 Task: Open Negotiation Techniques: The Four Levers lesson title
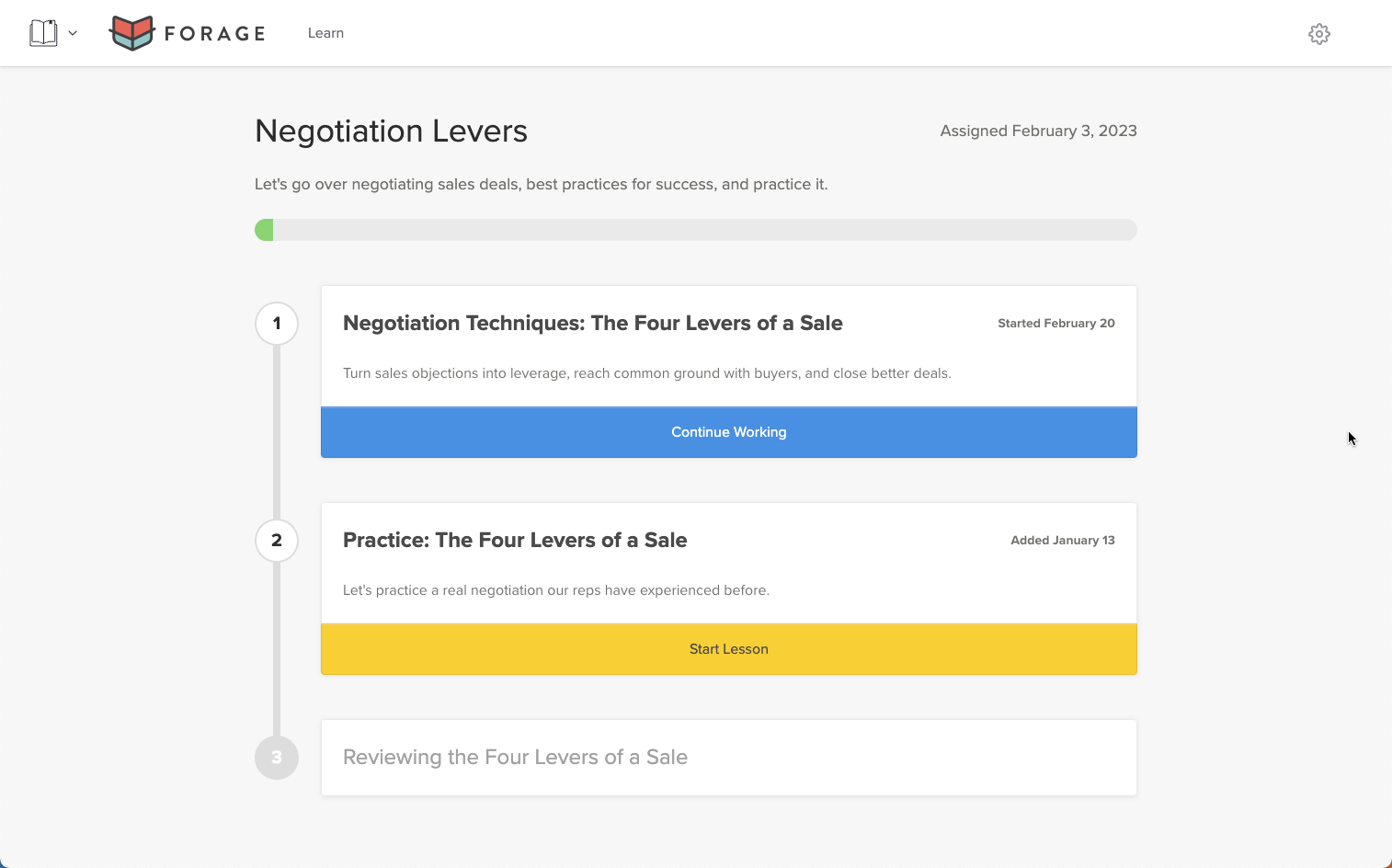click(x=592, y=324)
